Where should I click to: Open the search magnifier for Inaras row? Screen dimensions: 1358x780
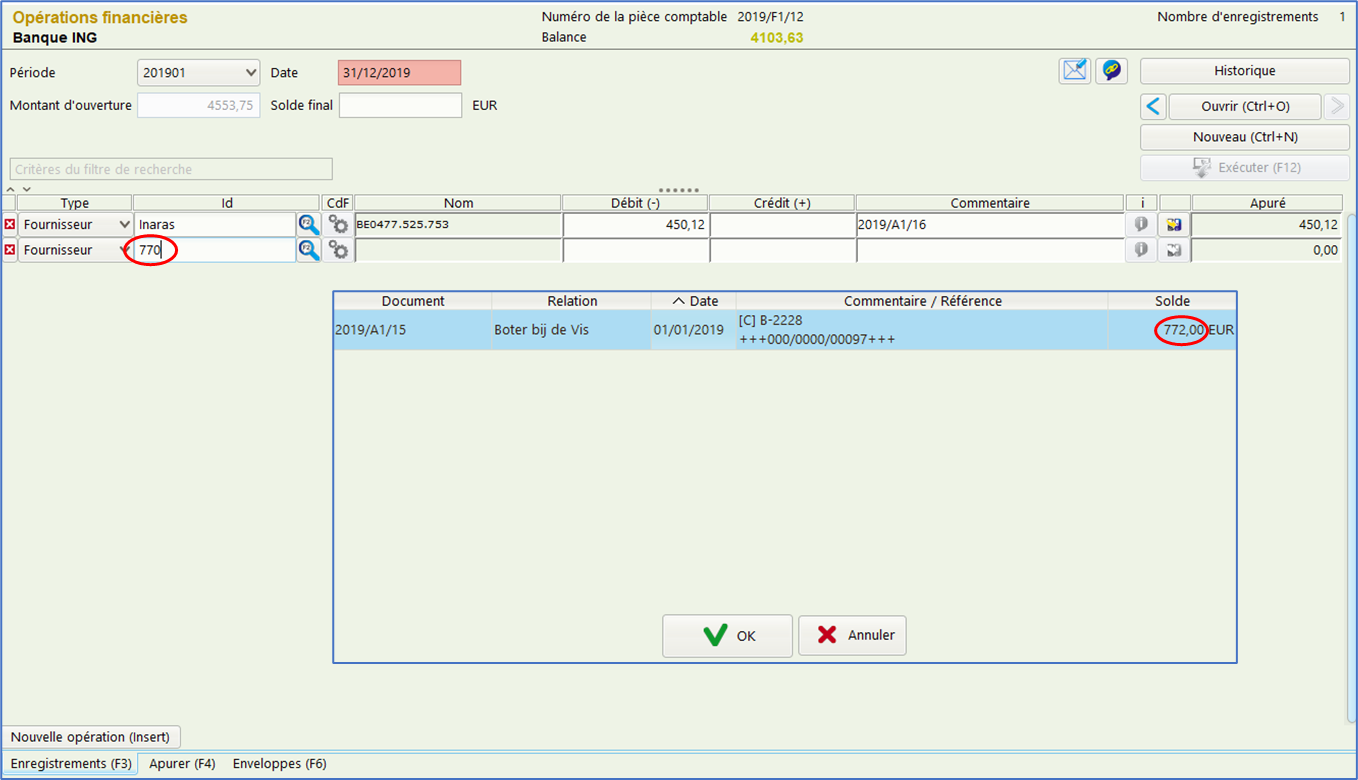[x=309, y=225]
